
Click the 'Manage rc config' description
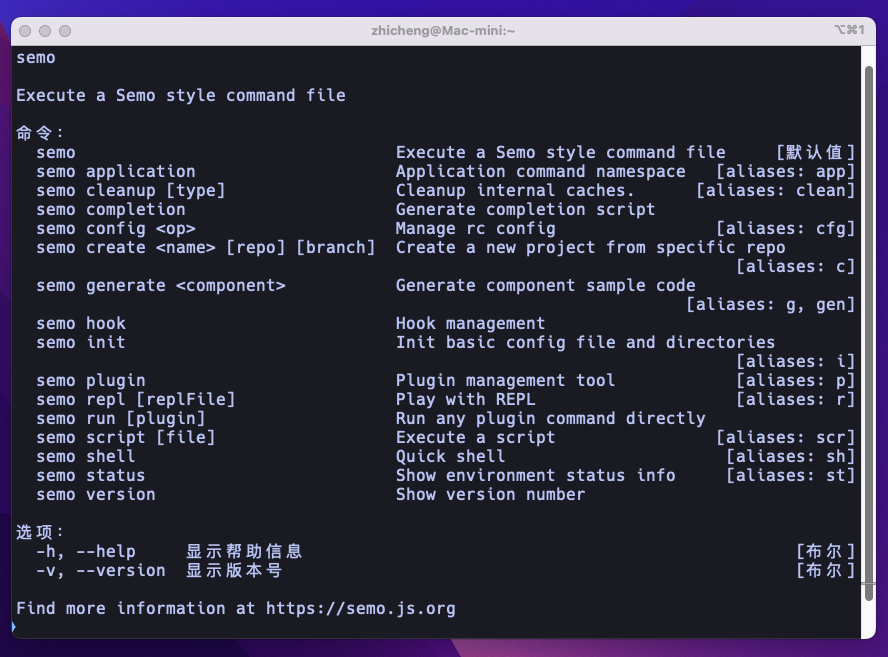pyautogui.click(x=476, y=228)
